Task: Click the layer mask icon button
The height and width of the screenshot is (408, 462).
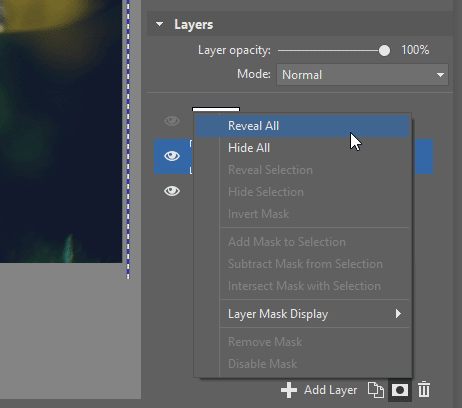Action: [400, 390]
